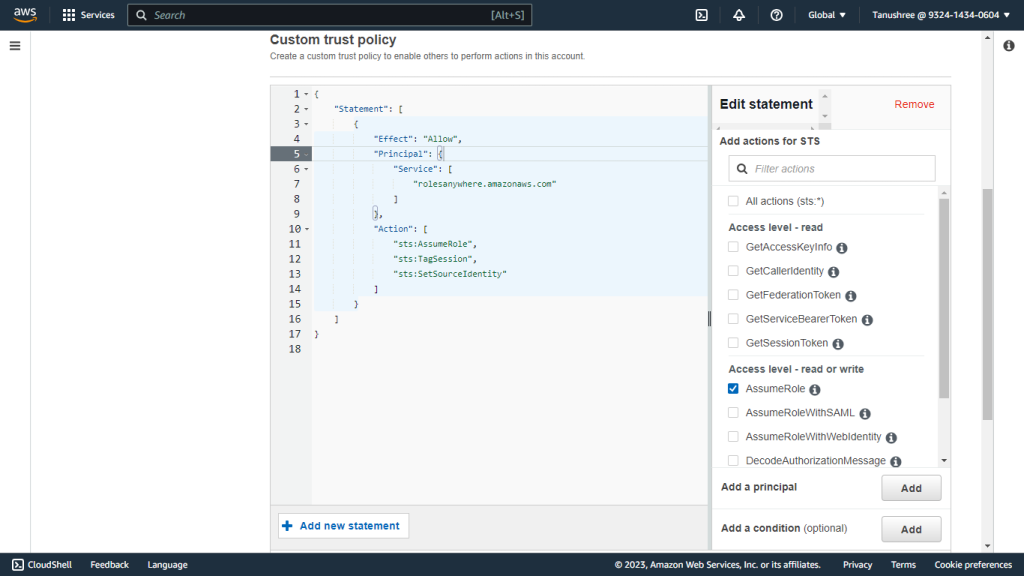
Task: Show info for GetServiceBearerToken action
Action: 867,320
